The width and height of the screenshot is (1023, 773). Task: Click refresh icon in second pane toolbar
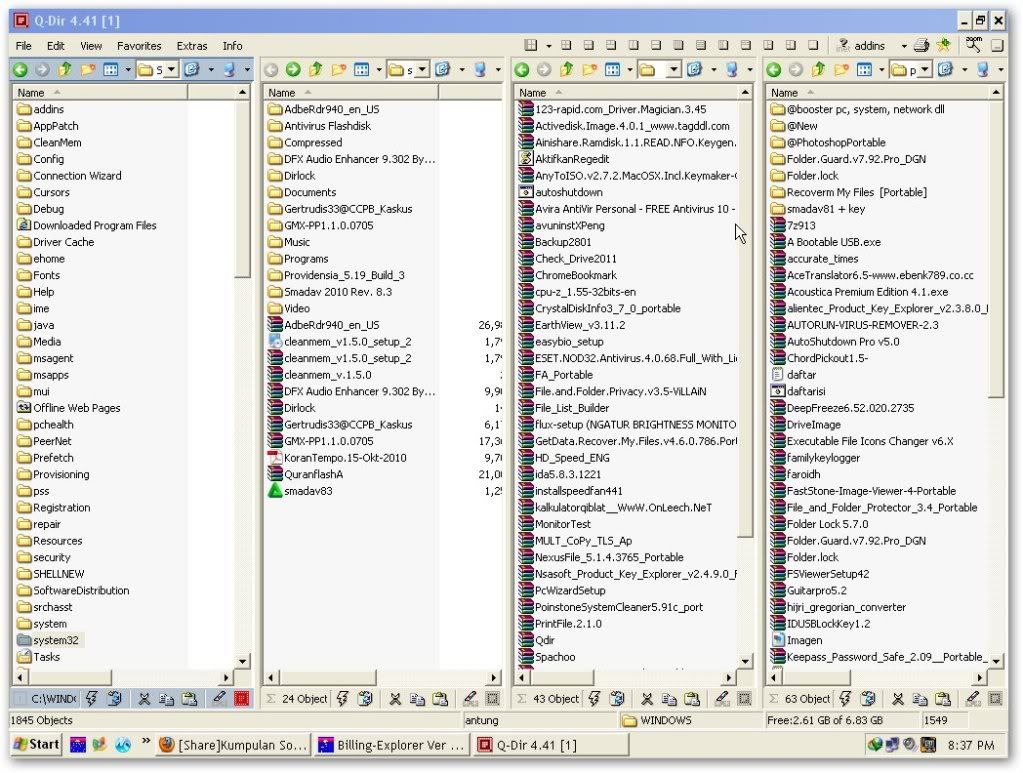point(442,69)
